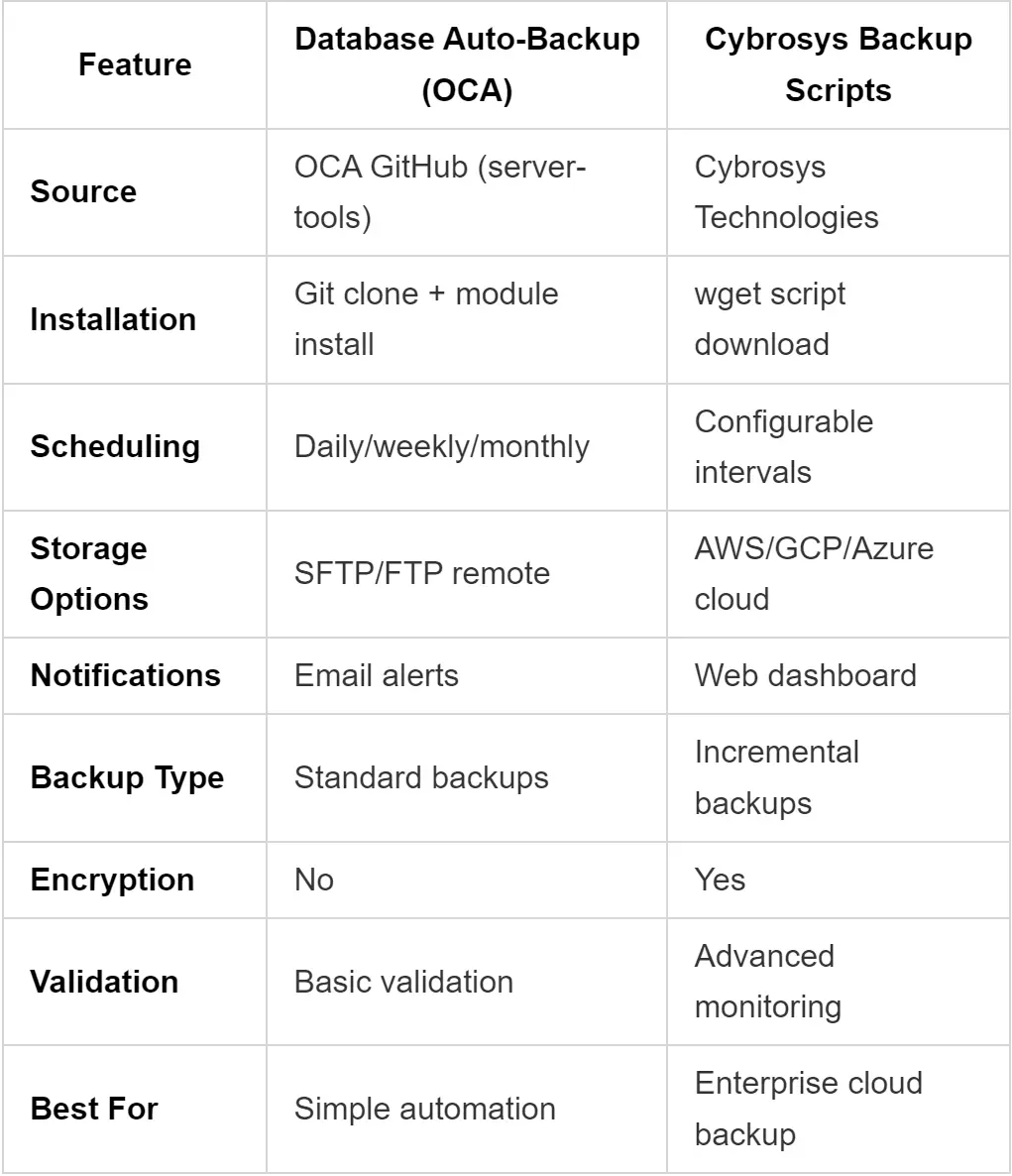Click the Web dashboard cell
1012x1176 pixels.
pos(805,675)
